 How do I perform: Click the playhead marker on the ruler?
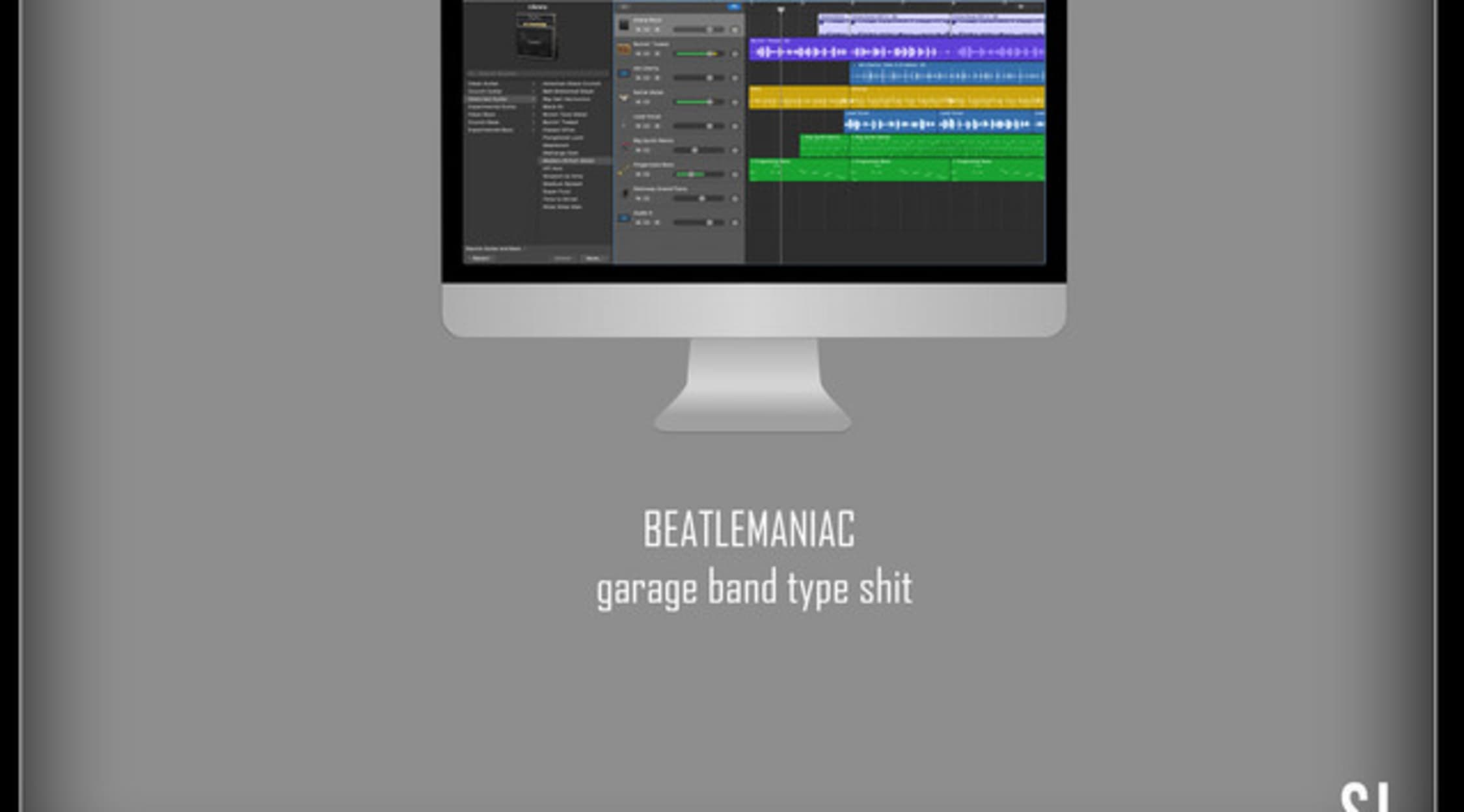pyautogui.click(x=781, y=9)
